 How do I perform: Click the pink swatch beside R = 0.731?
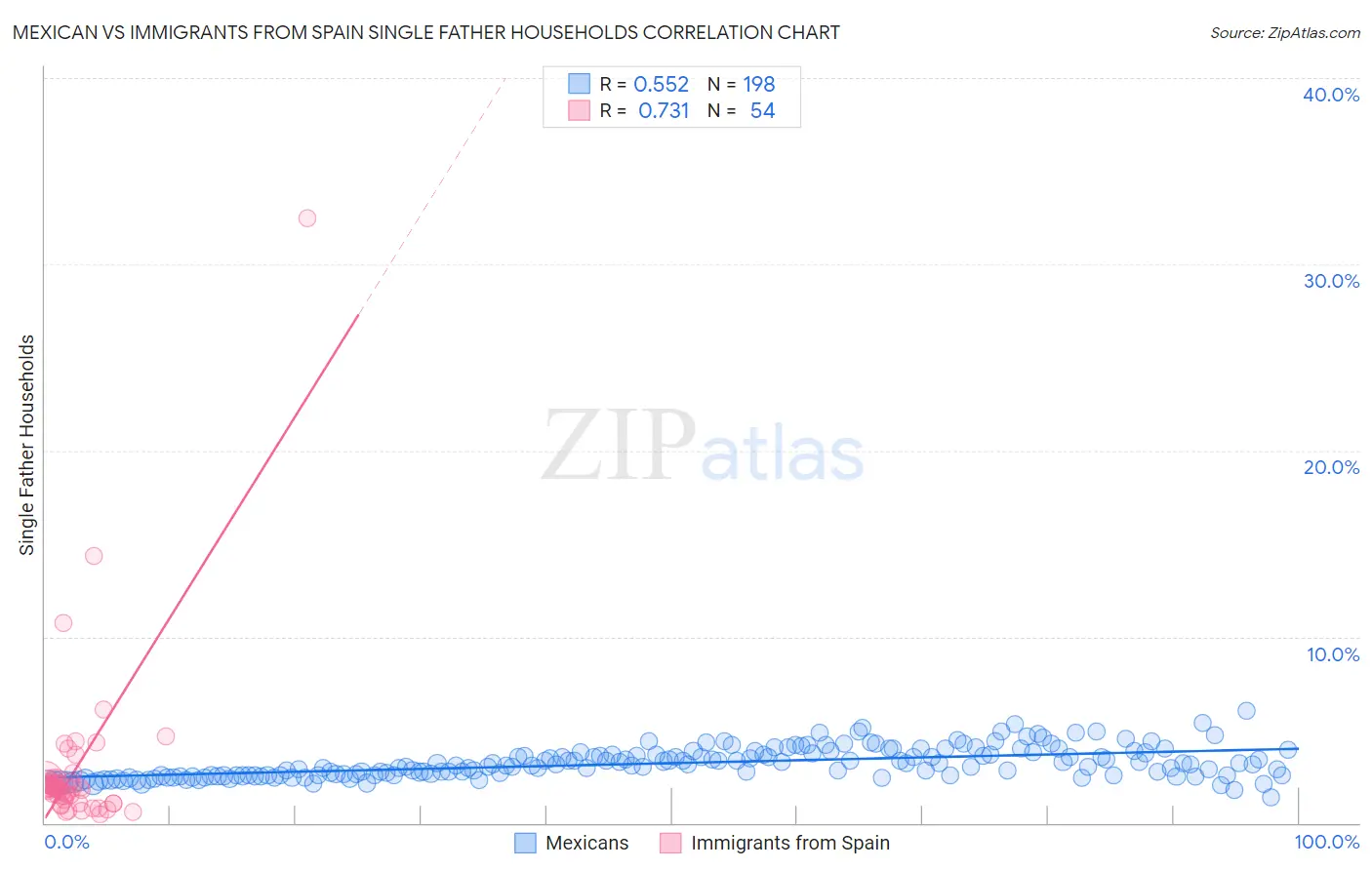(x=580, y=110)
